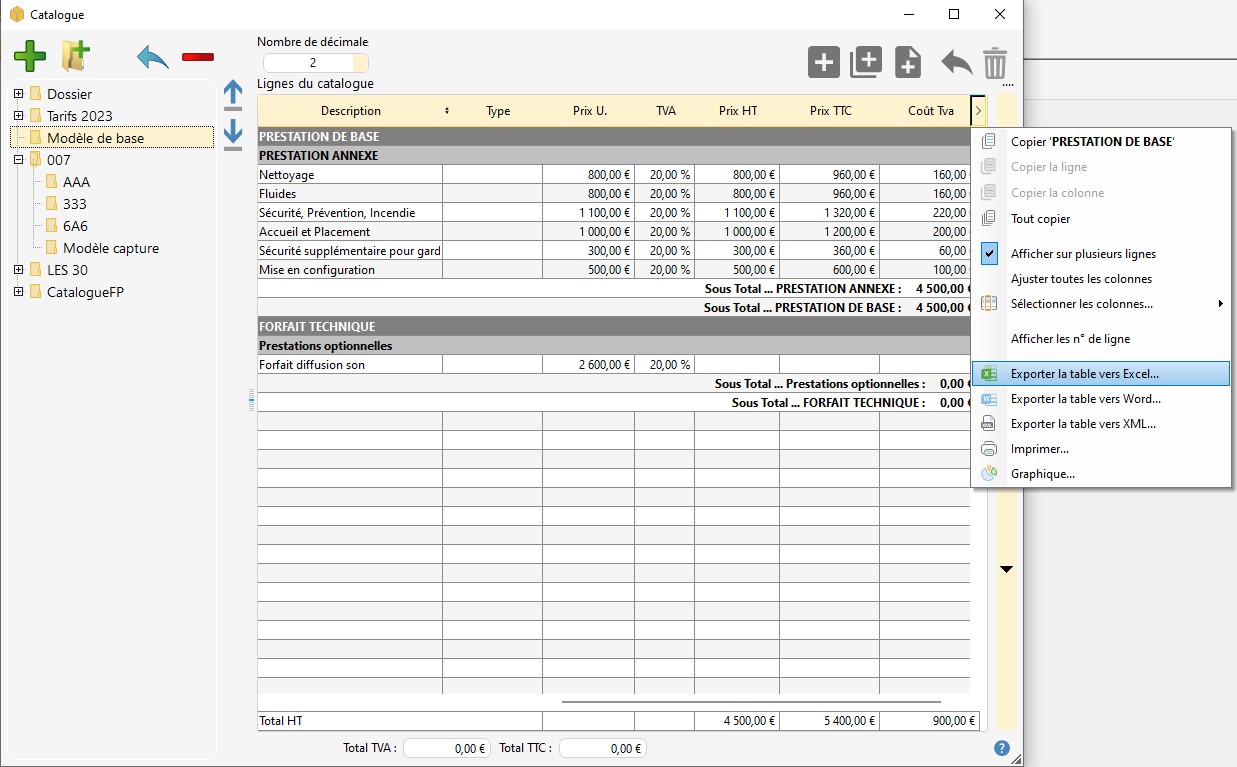
Task: Click the gray duplicate-plus icon
Action: pos(865,62)
